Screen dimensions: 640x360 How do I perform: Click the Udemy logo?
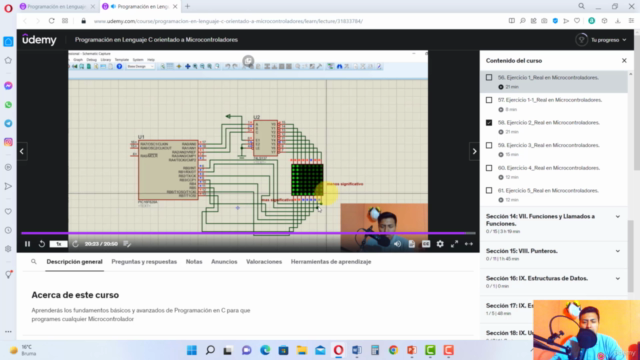click(x=39, y=40)
